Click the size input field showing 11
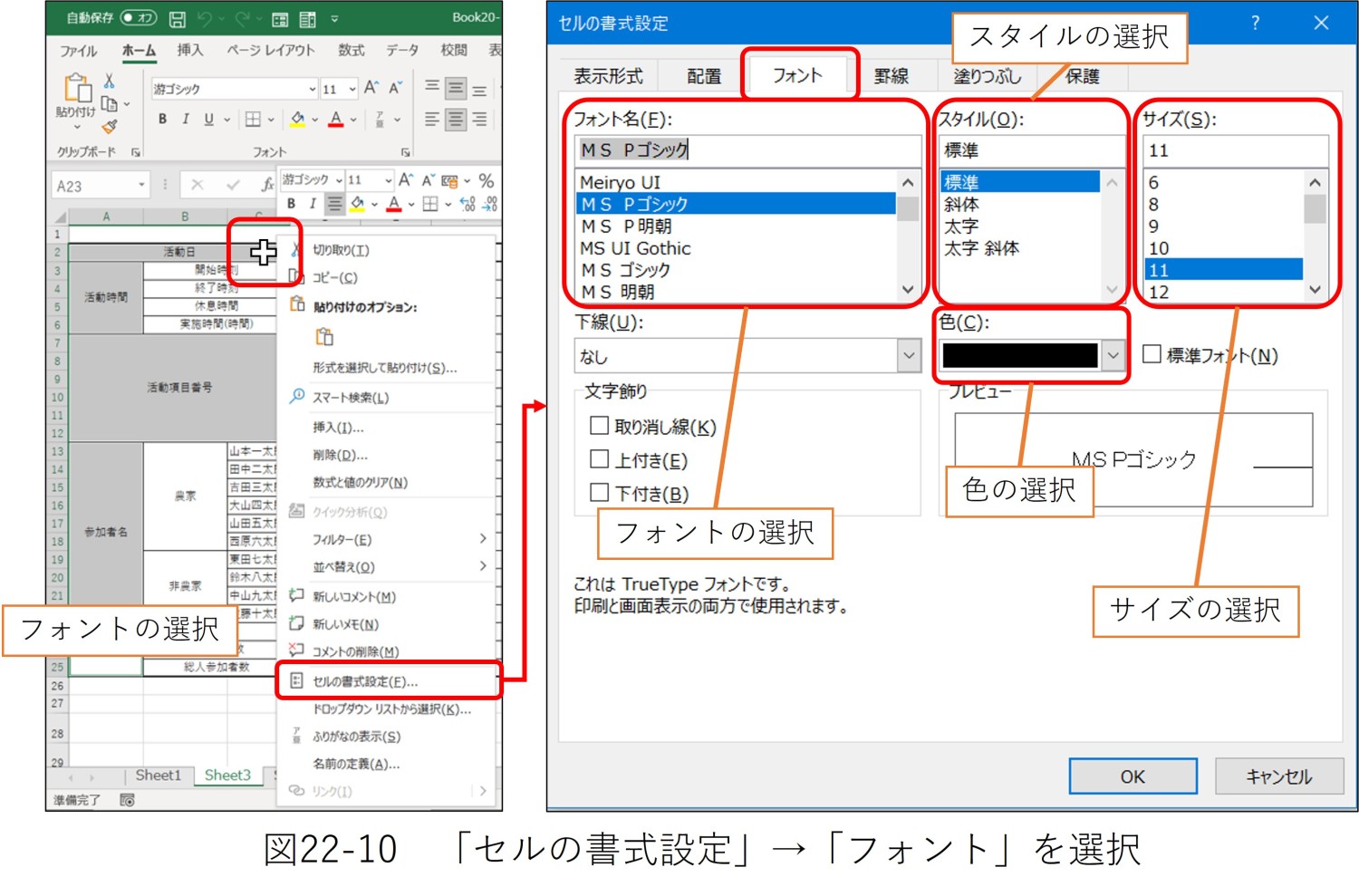The width and height of the screenshot is (1359, 896). [1236, 150]
